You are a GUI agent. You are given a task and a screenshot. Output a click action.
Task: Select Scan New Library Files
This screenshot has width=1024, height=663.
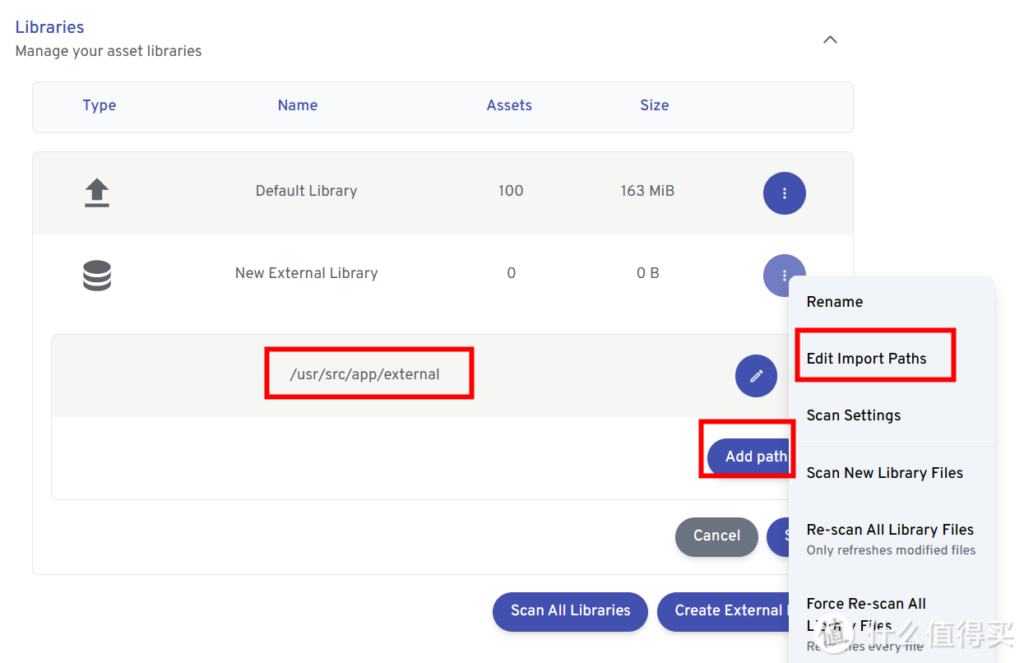click(884, 473)
